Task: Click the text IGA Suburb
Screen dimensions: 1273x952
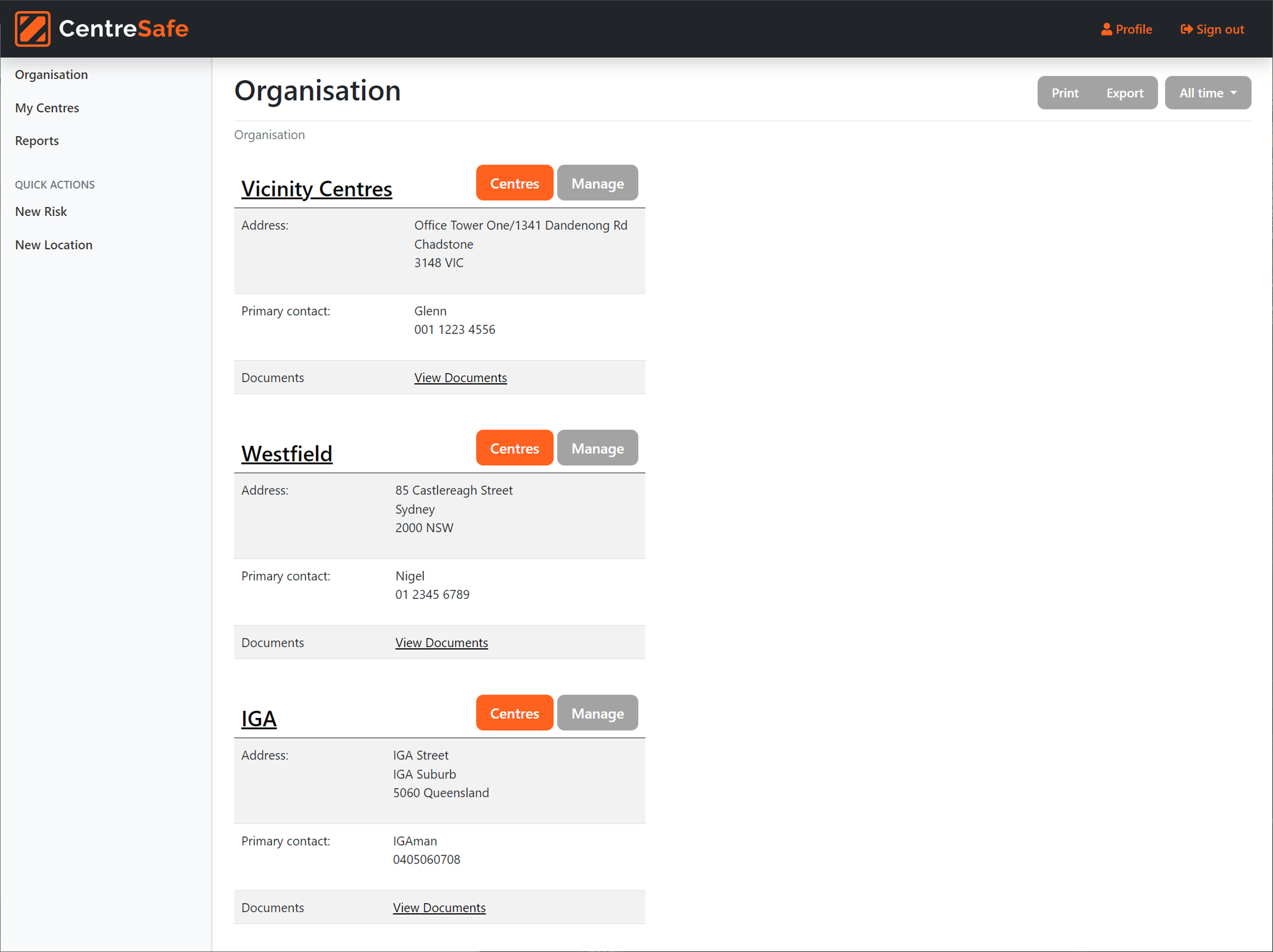Action: pos(424,774)
